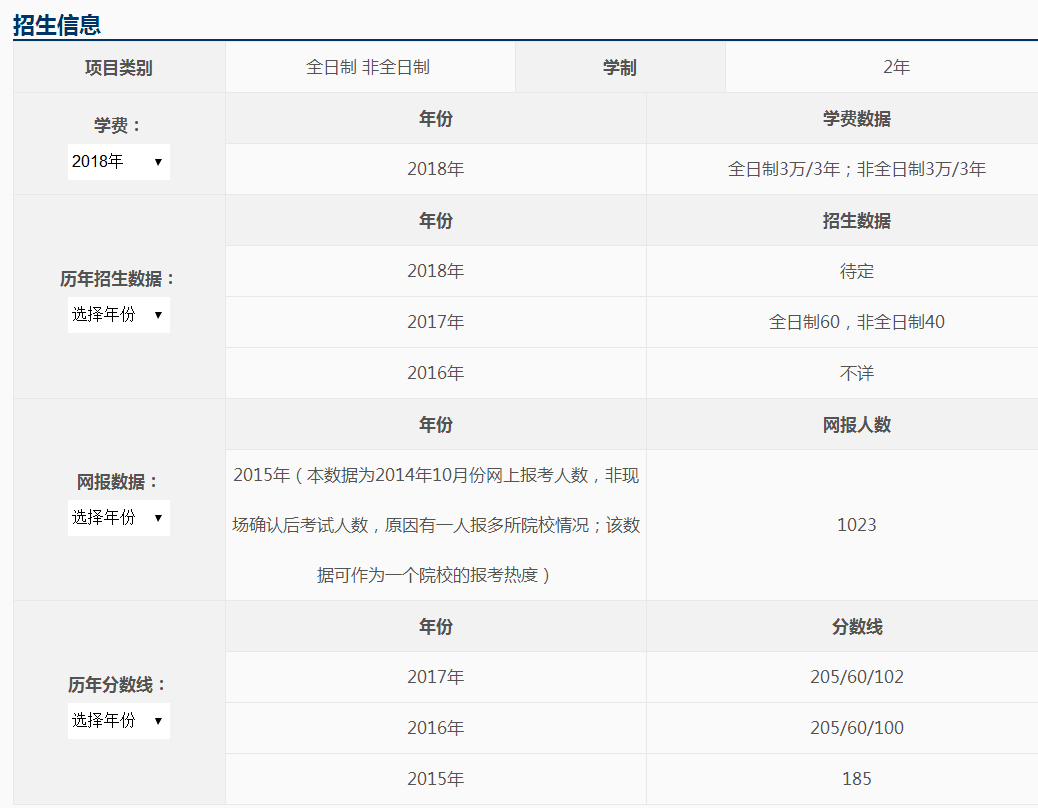Open the 学费 year dropdown showing 2018年
The height and width of the screenshot is (808, 1038).
(119, 161)
